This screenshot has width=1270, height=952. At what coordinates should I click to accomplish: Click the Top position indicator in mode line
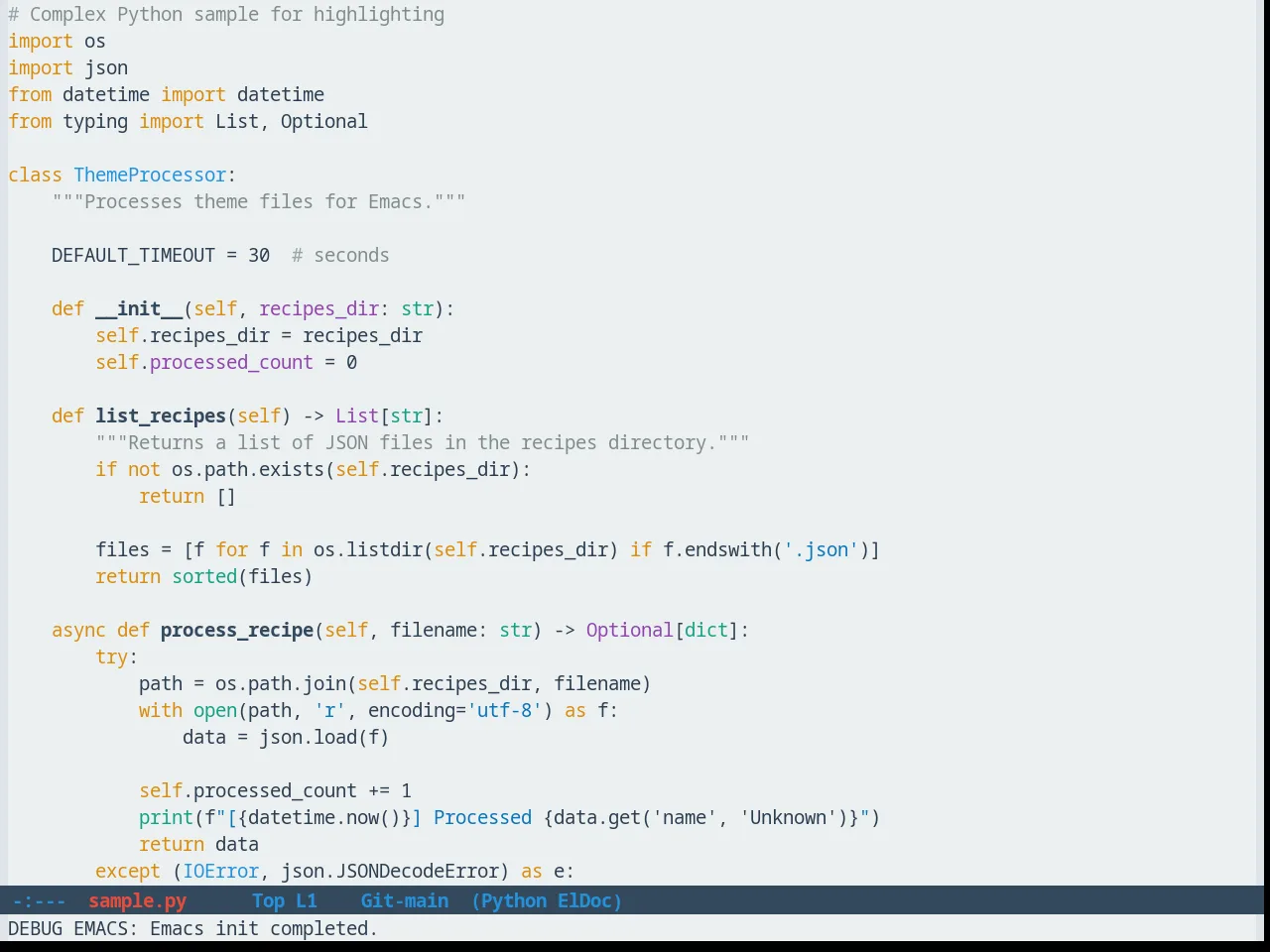[x=268, y=900]
